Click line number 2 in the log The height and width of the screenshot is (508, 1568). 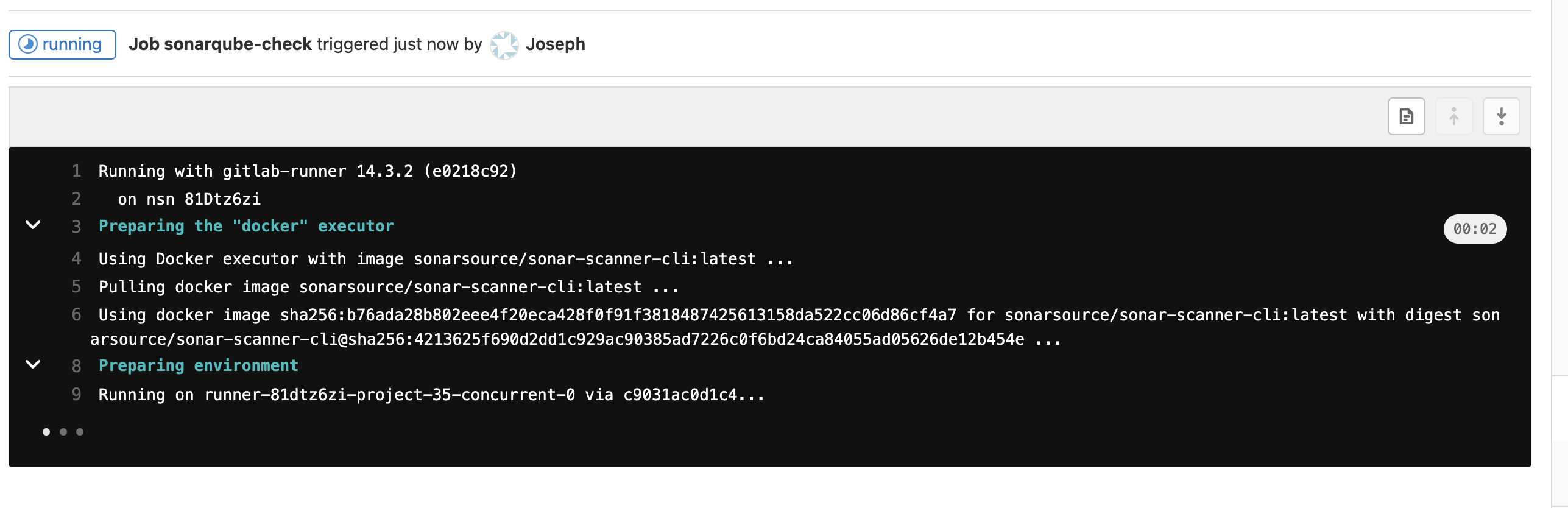point(76,199)
